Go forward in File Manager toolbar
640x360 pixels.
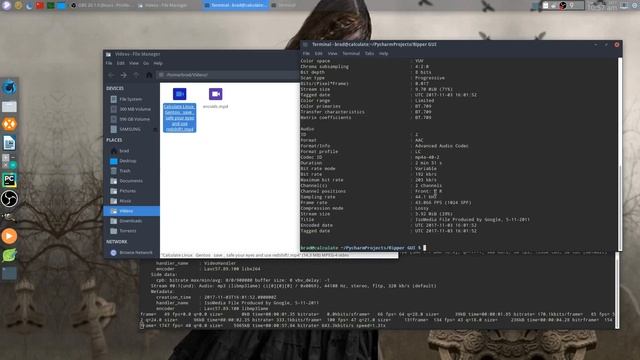coord(124,75)
